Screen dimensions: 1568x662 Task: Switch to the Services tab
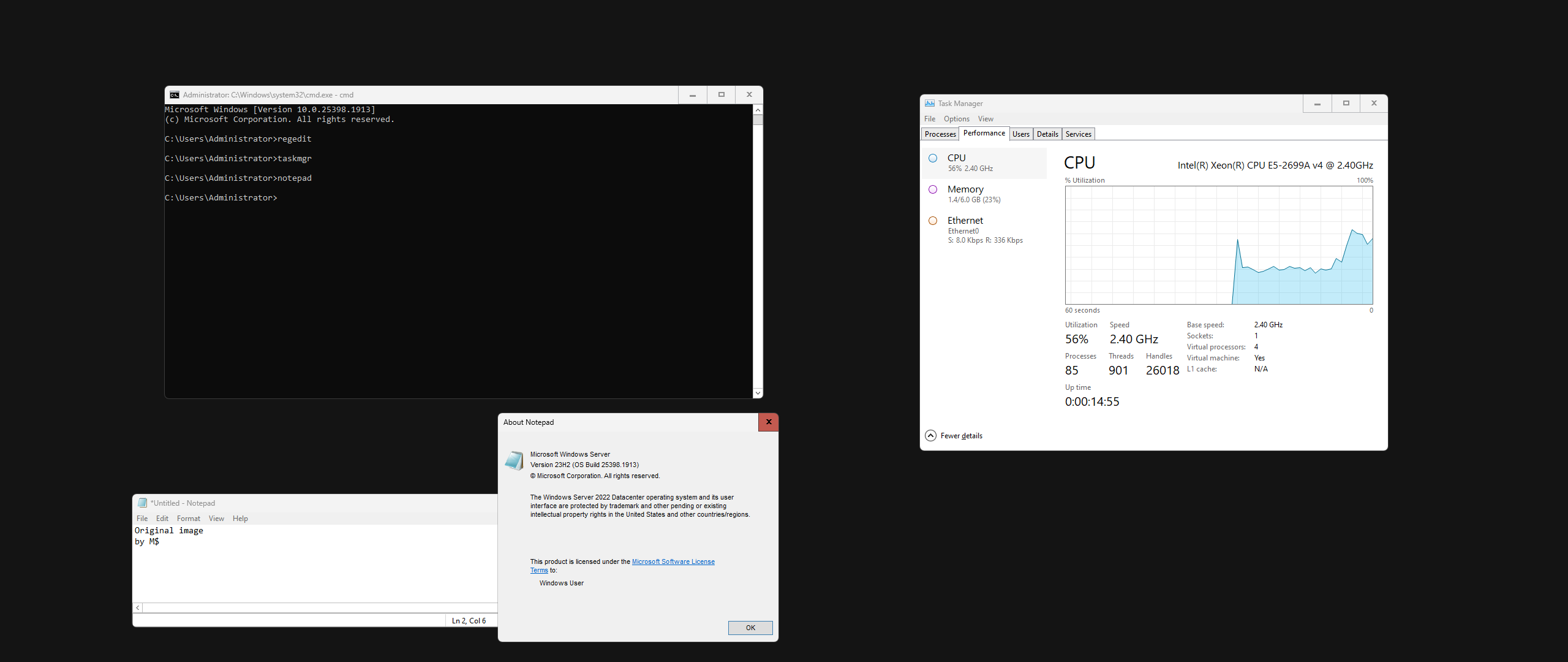(x=1078, y=134)
